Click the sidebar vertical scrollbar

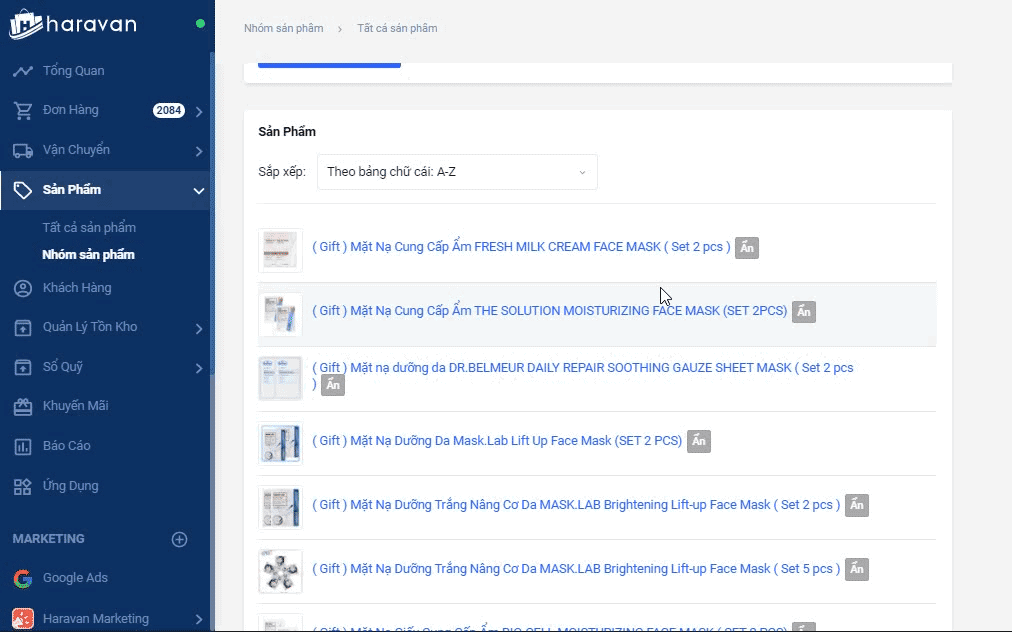(212, 213)
